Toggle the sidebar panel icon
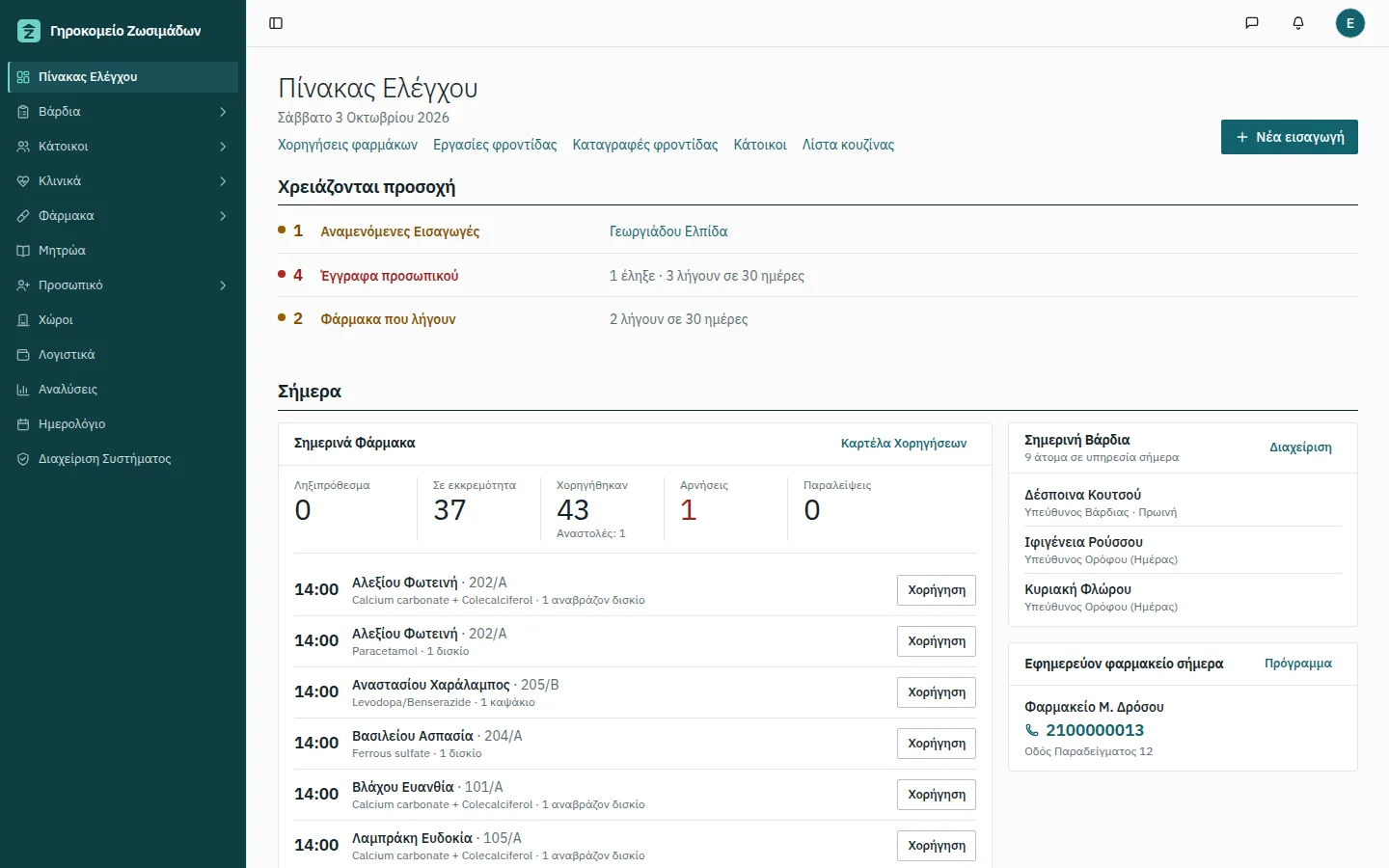1389x868 pixels. click(x=276, y=23)
